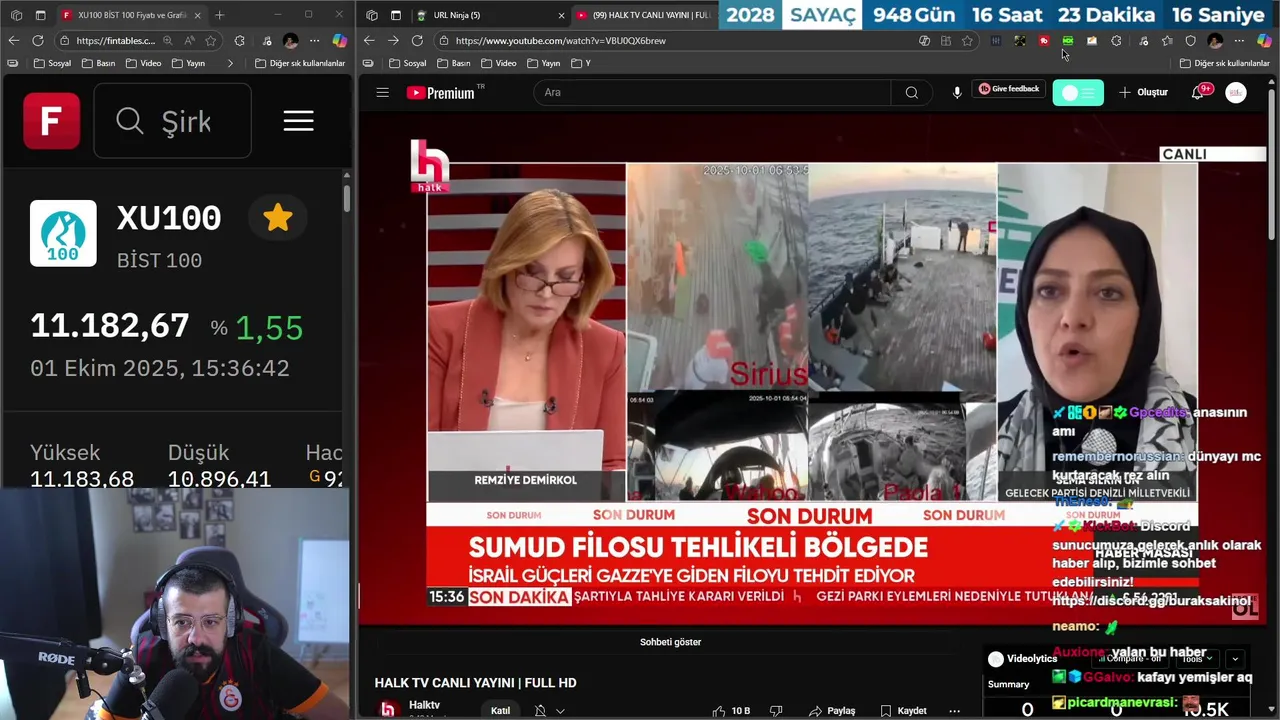Reload the Fintables browser page
Image resolution: width=1280 pixels, height=720 pixels.
[38, 41]
